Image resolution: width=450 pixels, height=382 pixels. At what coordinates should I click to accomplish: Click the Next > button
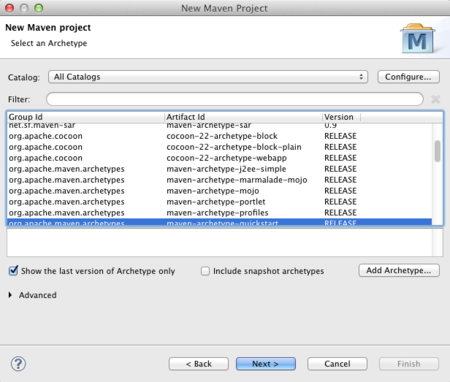(x=266, y=364)
